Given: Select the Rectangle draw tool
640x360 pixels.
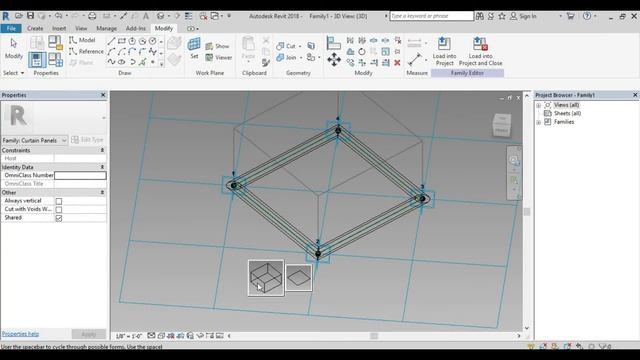Looking at the screenshot, I should point(122,41).
